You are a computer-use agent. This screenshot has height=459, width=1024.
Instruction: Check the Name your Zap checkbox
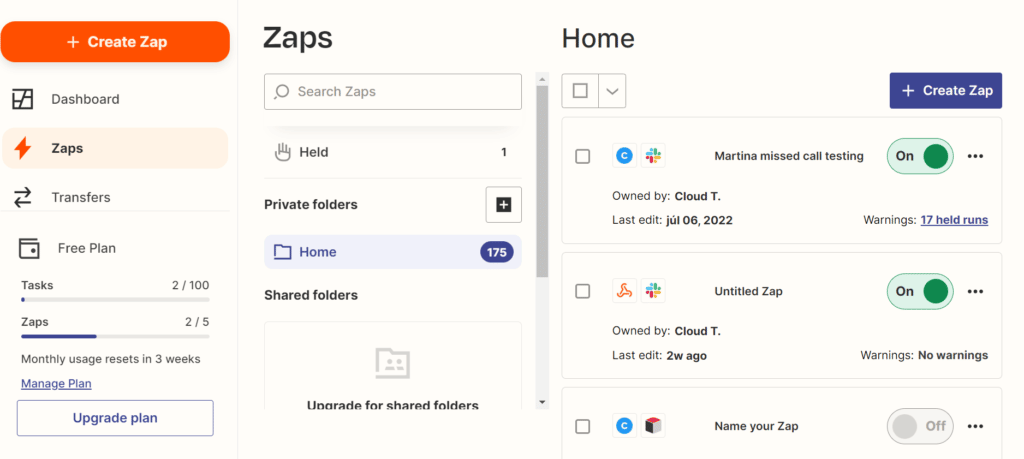[583, 427]
